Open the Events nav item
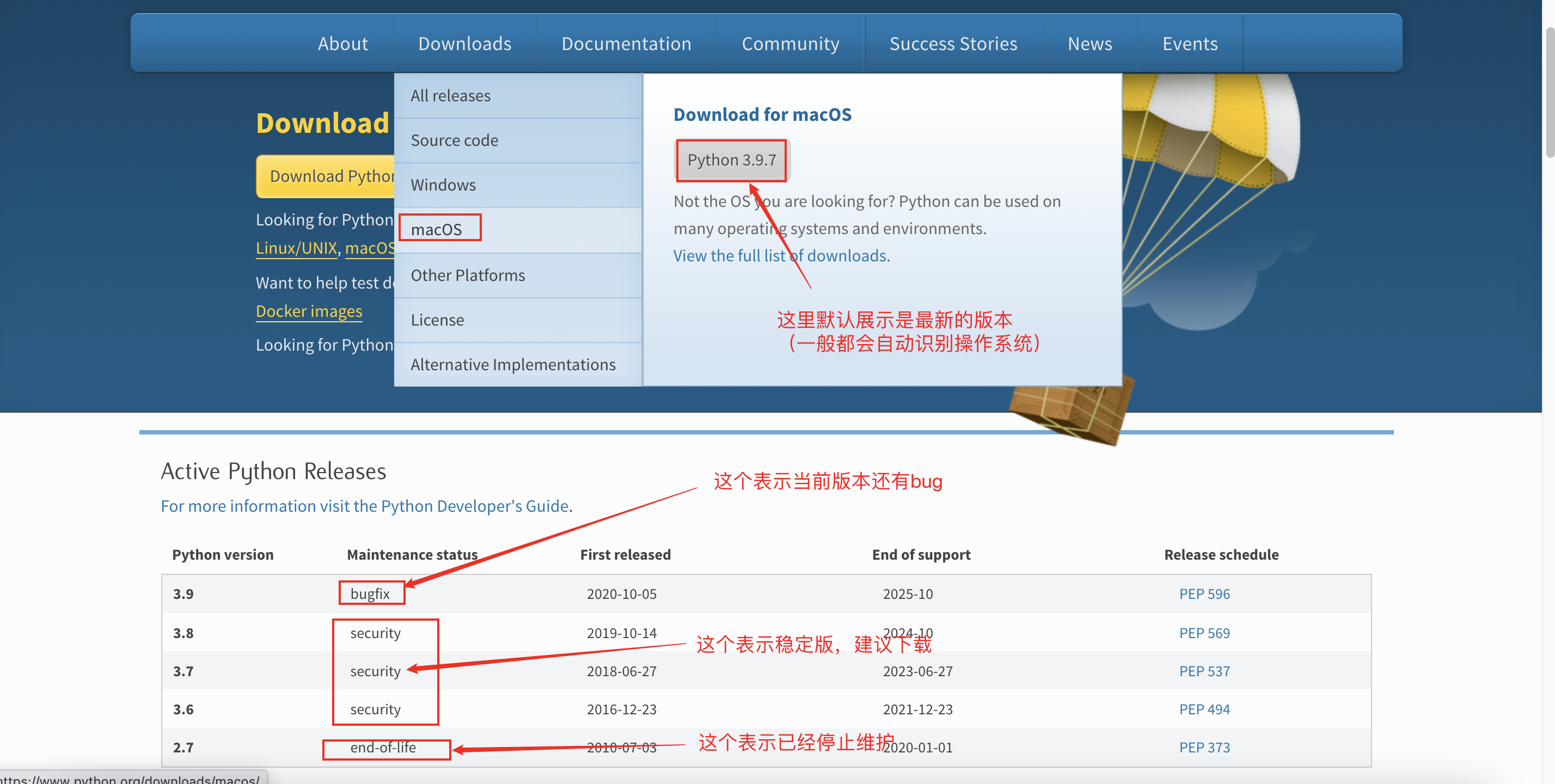1555x784 pixels. (x=1189, y=44)
